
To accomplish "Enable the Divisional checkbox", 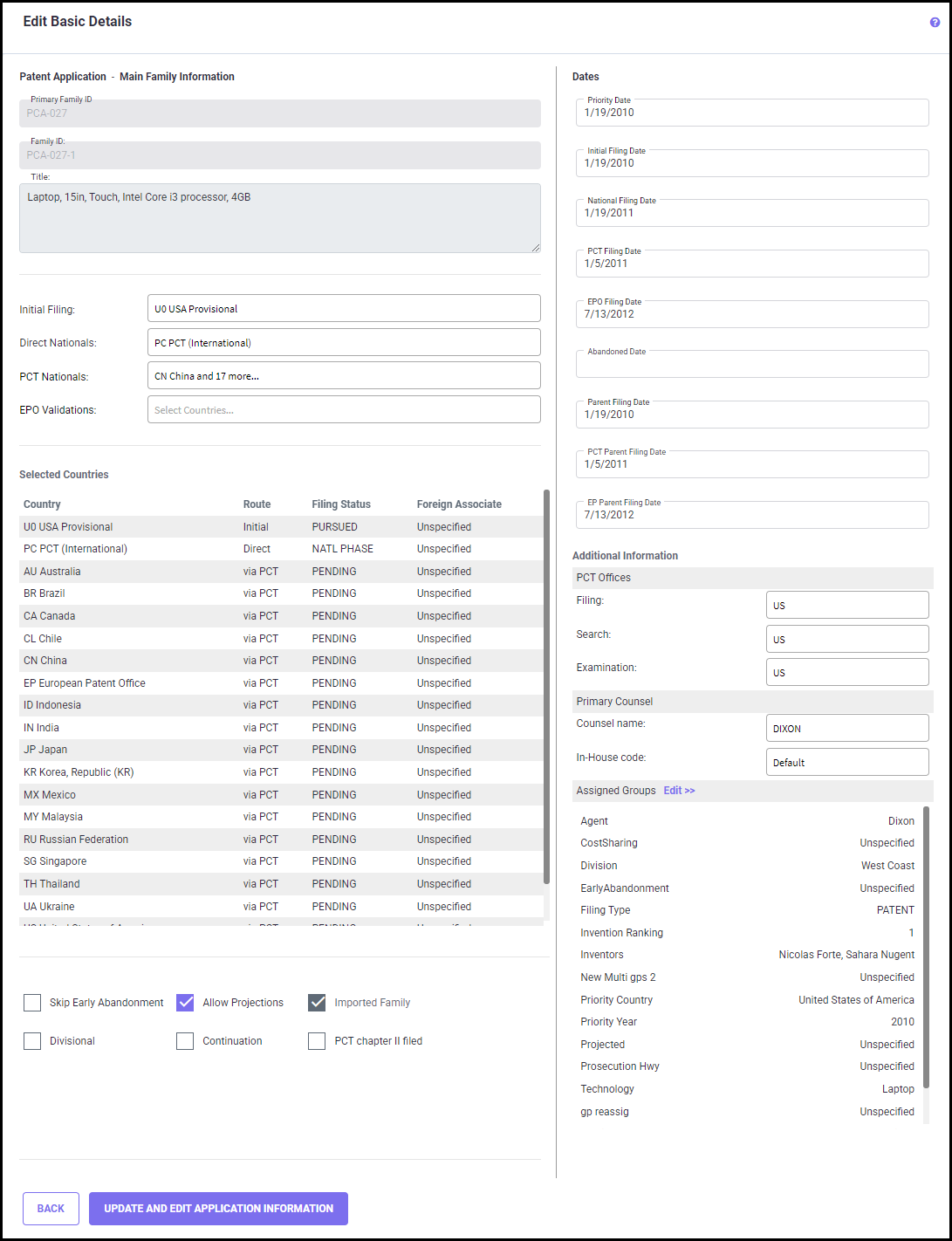I will pyautogui.click(x=32, y=1041).
